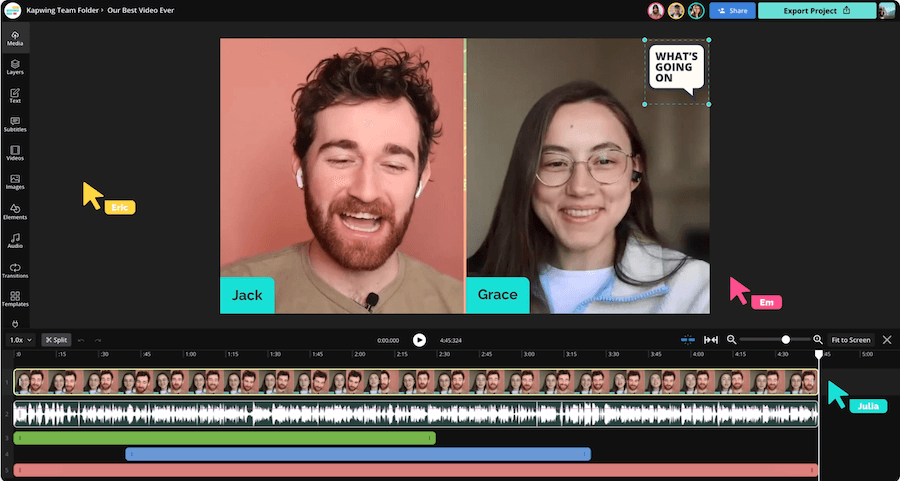This screenshot has height=481, width=900.
Task: Open the Subtitles panel
Action: coord(15,124)
